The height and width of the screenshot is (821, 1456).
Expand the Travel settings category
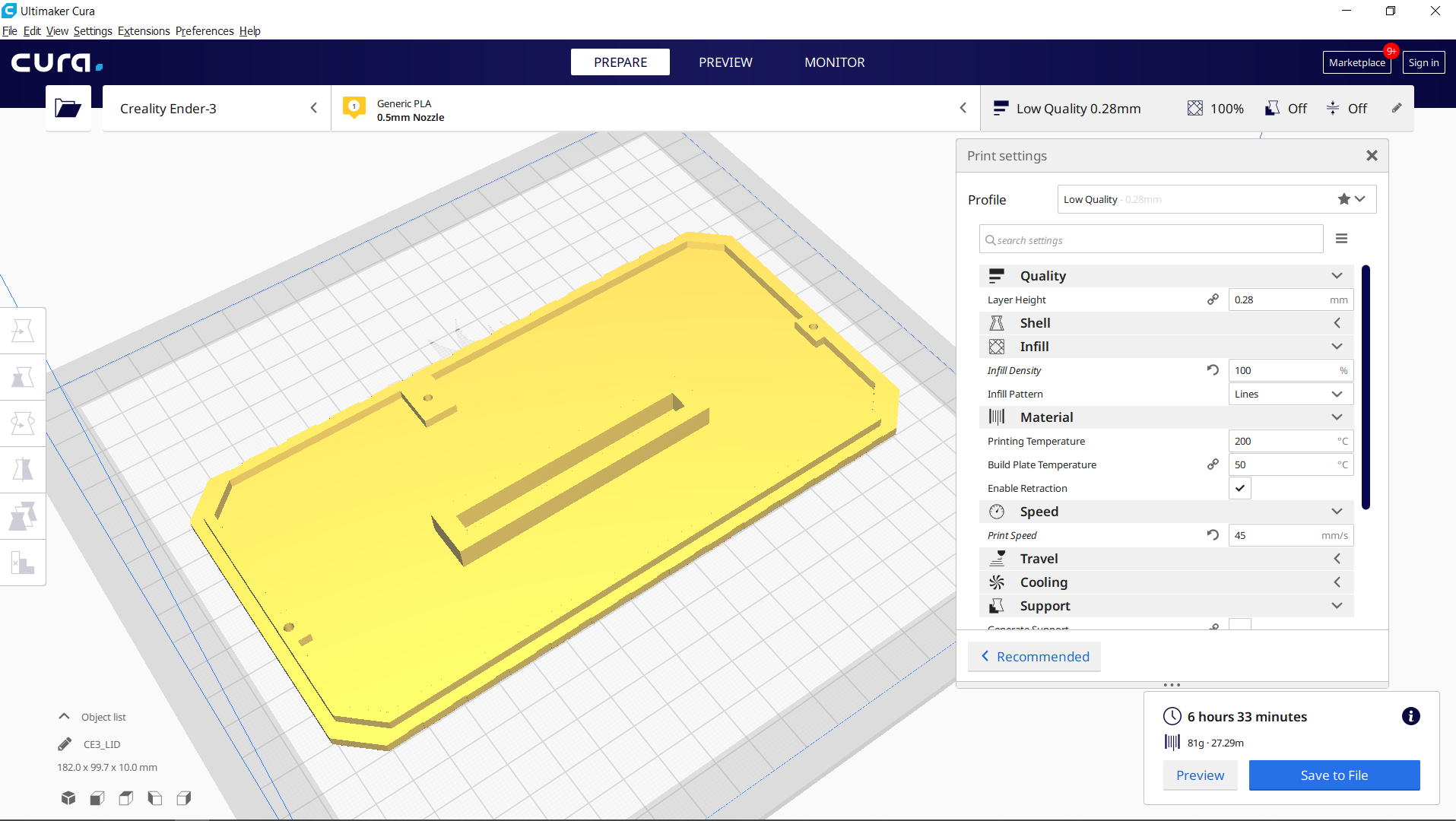[x=1166, y=559]
